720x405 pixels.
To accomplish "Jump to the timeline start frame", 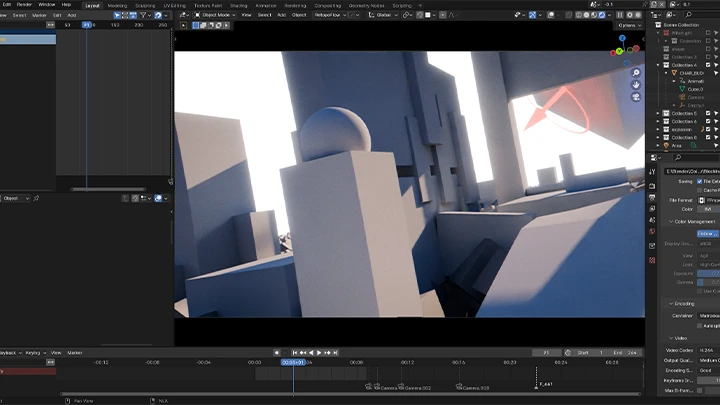I will point(295,353).
